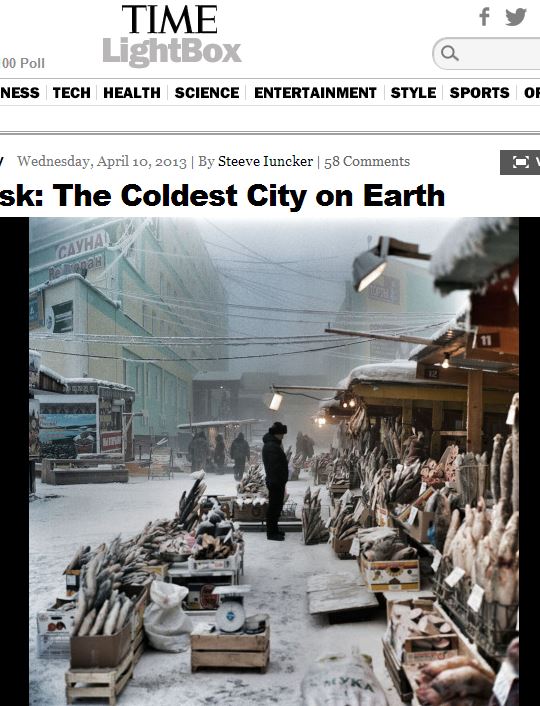Click the LightBox logo
The height and width of the screenshot is (706, 540).
coord(172,52)
